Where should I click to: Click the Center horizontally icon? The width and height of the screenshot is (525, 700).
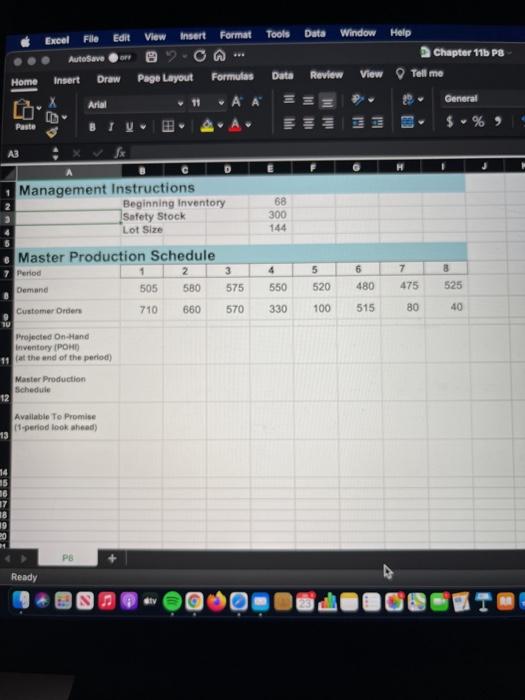(308, 123)
